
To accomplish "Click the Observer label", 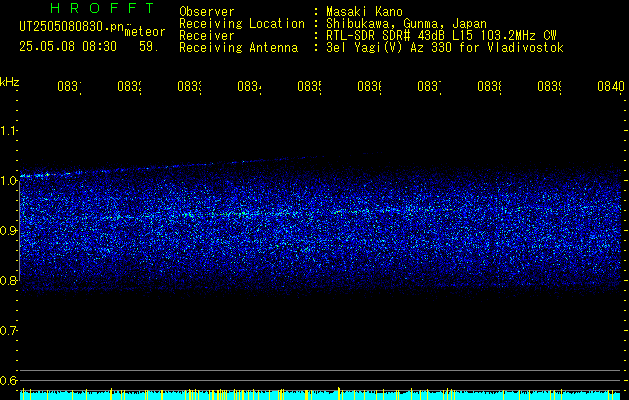I will coord(207,11).
